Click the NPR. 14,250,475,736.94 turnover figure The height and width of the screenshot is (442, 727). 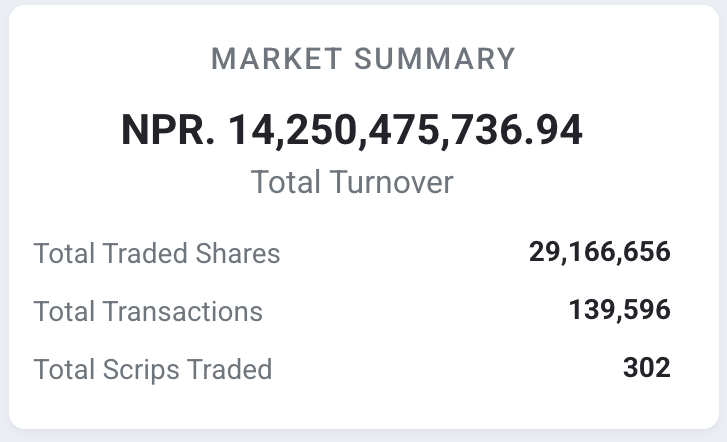point(351,130)
